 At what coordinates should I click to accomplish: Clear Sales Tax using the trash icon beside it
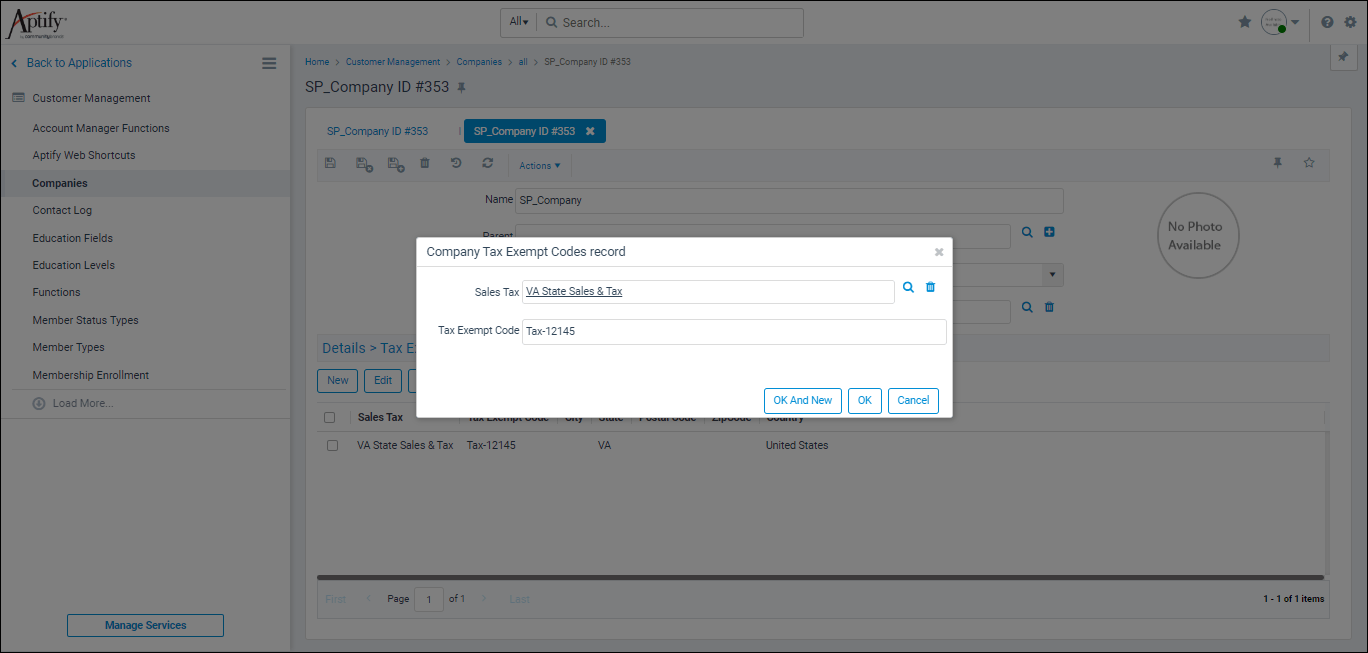(930, 287)
